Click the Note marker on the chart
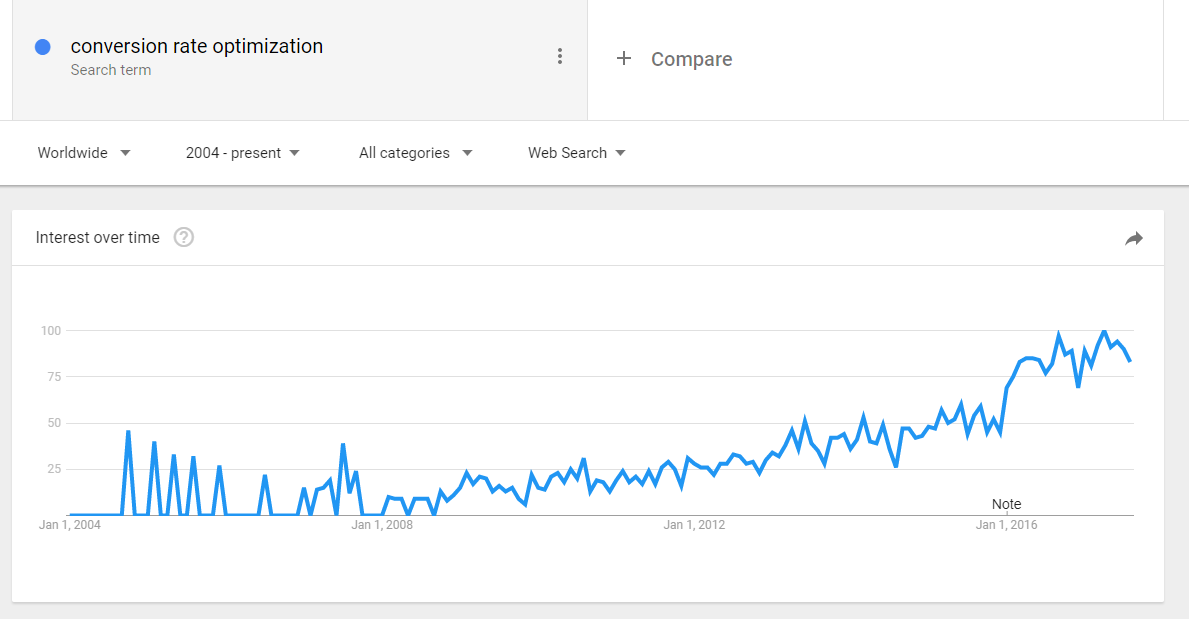Image resolution: width=1189 pixels, height=619 pixels. (1006, 504)
